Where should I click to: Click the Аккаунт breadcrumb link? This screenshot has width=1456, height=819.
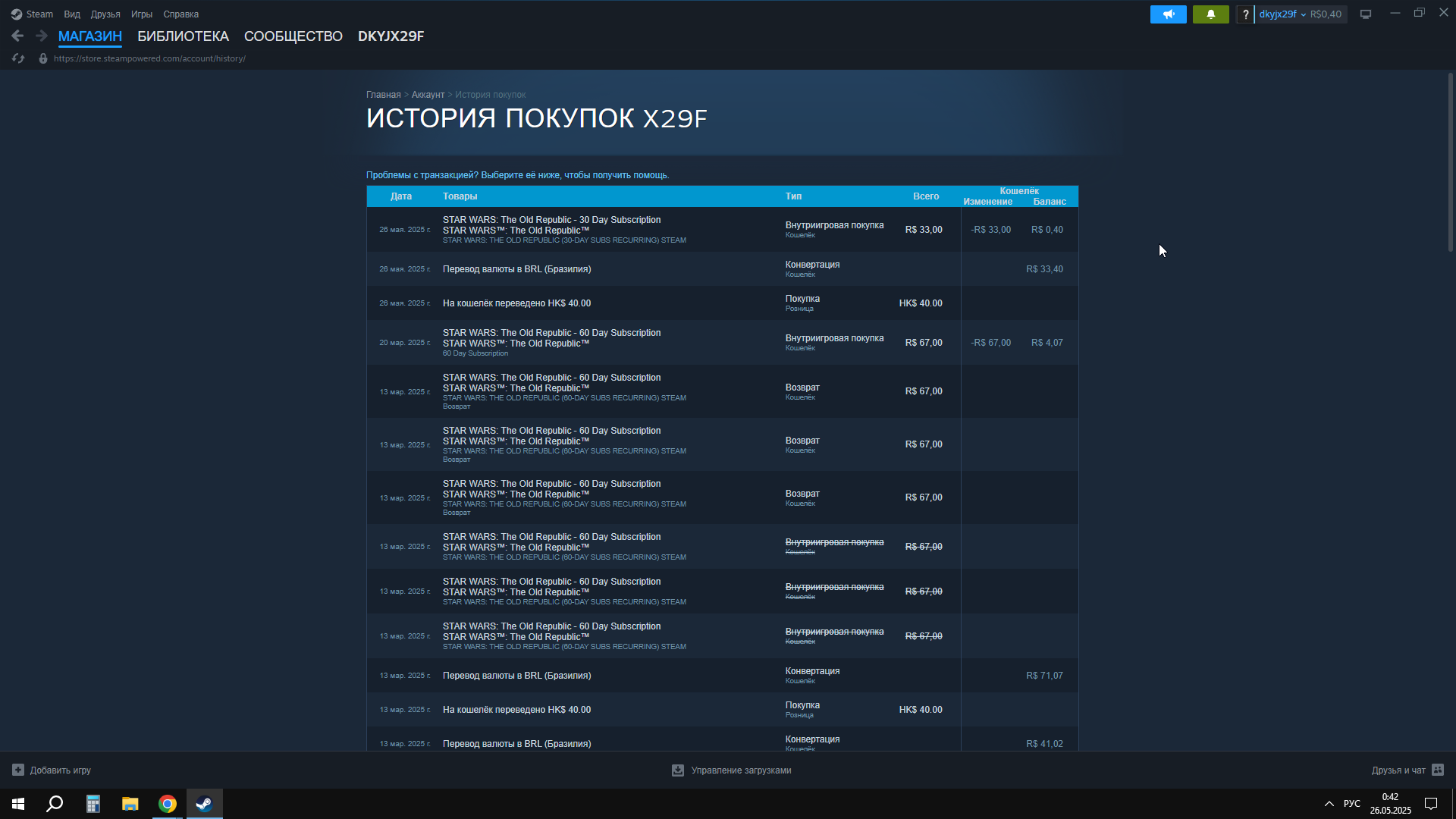428,95
